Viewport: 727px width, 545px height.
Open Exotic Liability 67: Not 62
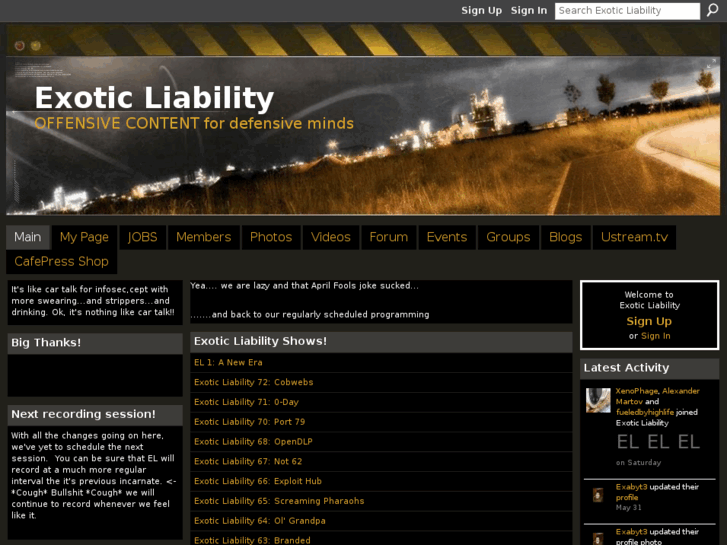pyautogui.click(x=248, y=462)
